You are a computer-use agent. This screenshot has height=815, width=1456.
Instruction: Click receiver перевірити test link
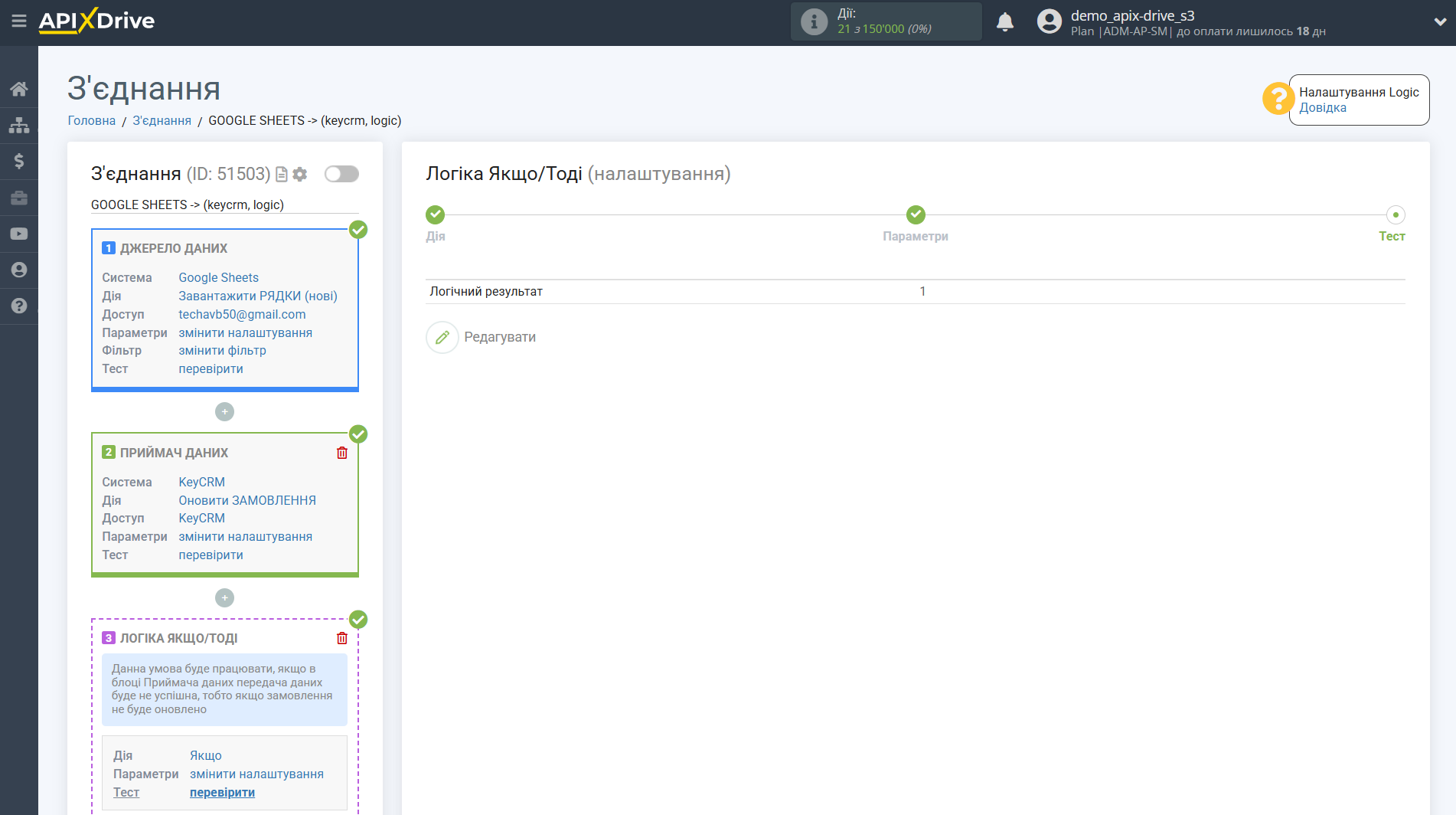pyautogui.click(x=211, y=555)
